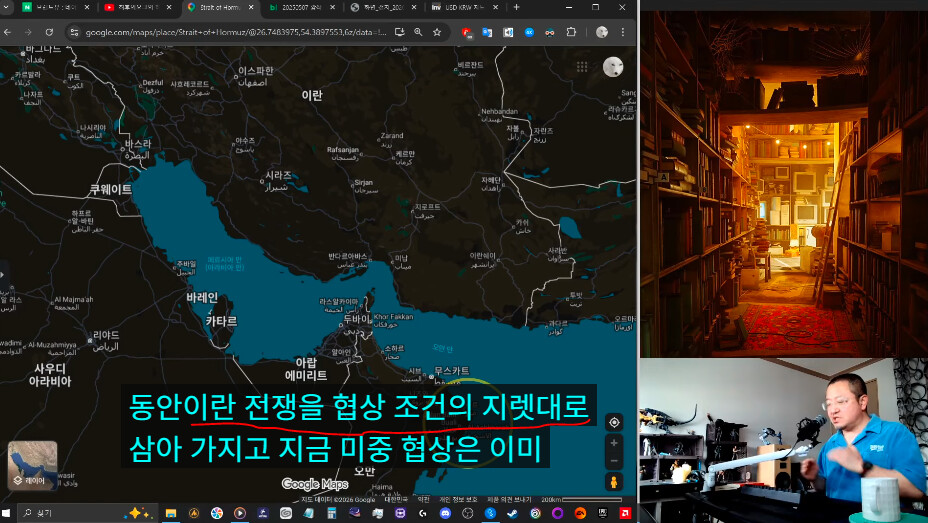Switch to the Naver tab
The width and height of the screenshot is (928, 523).
(54, 7)
